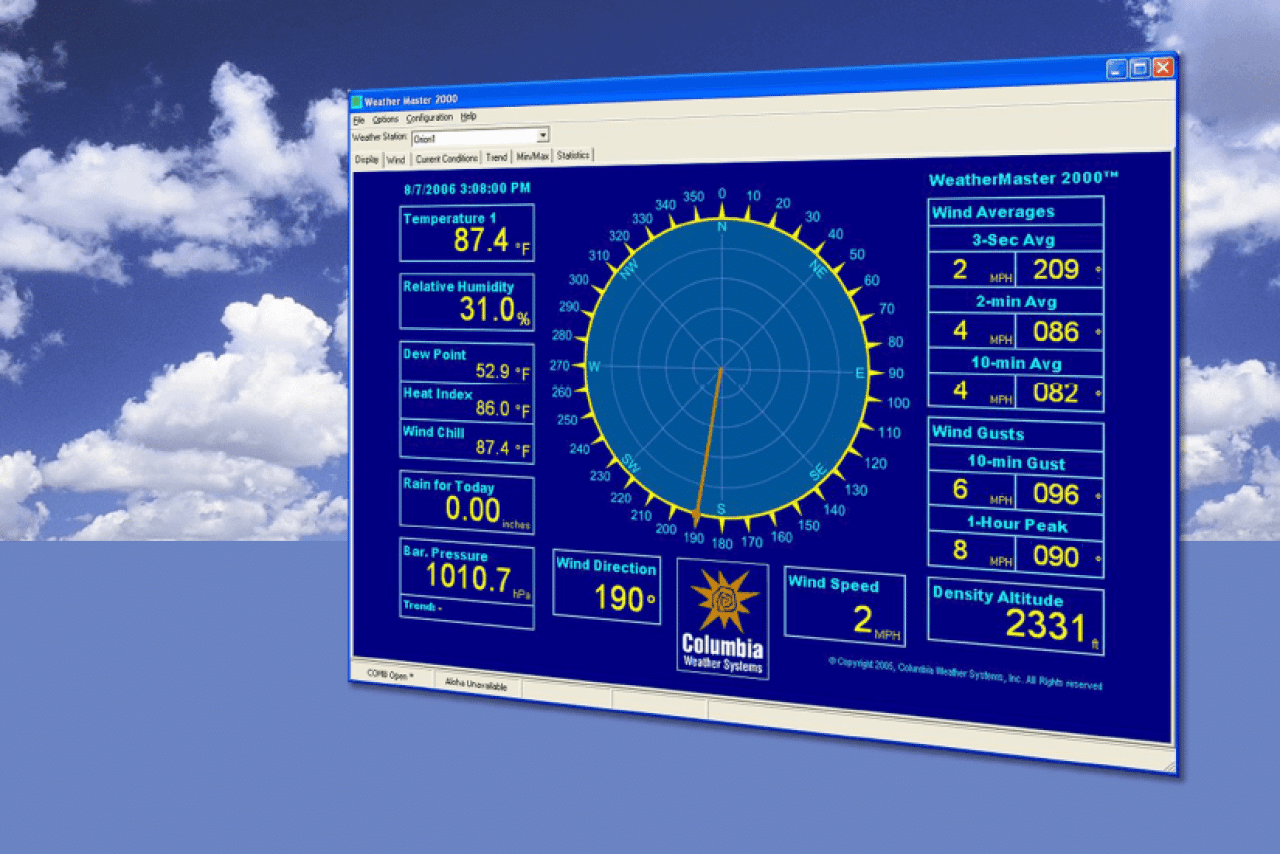The image size is (1280, 854).
Task: Click the Weather Master 2000 title bar icon
Action: pyautogui.click(x=356, y=102)
